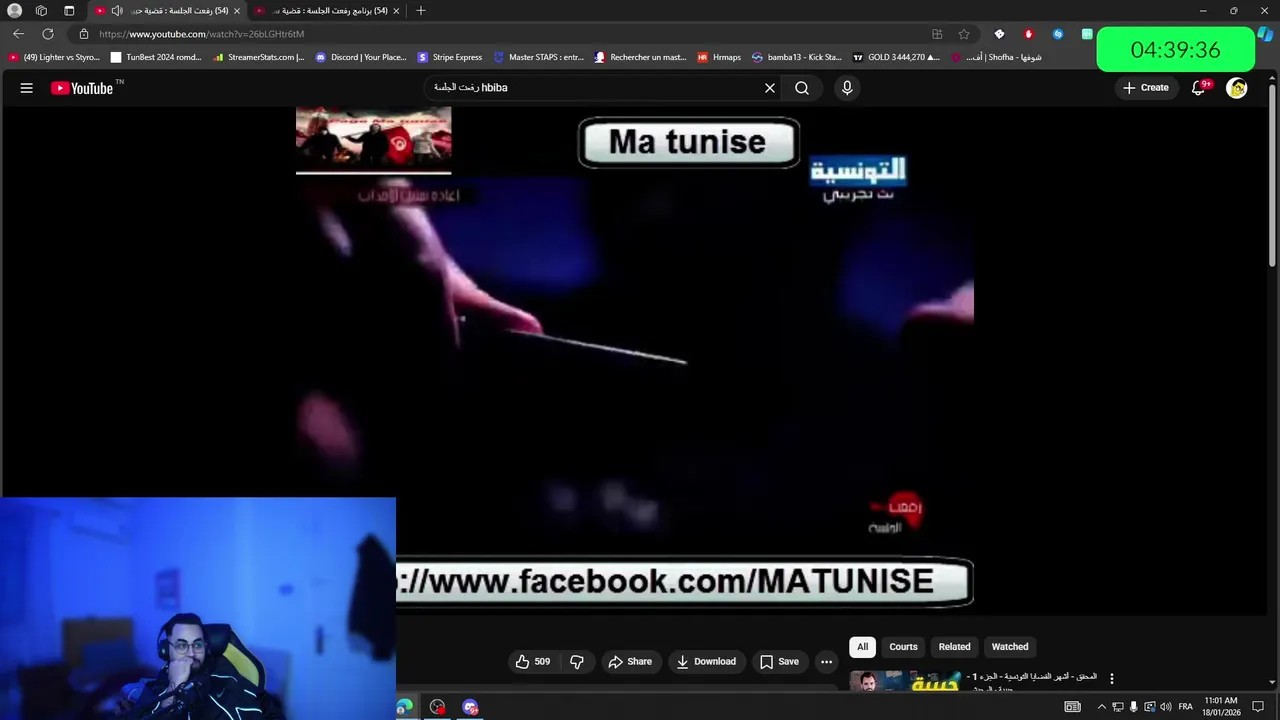
Task: Open the microphone tray icon
Action: (x=1133, y=707)
